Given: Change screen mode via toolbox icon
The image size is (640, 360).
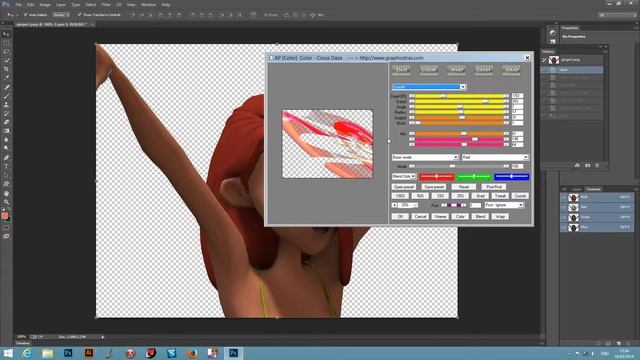Looking at the screenshot, I should [6, 236].
